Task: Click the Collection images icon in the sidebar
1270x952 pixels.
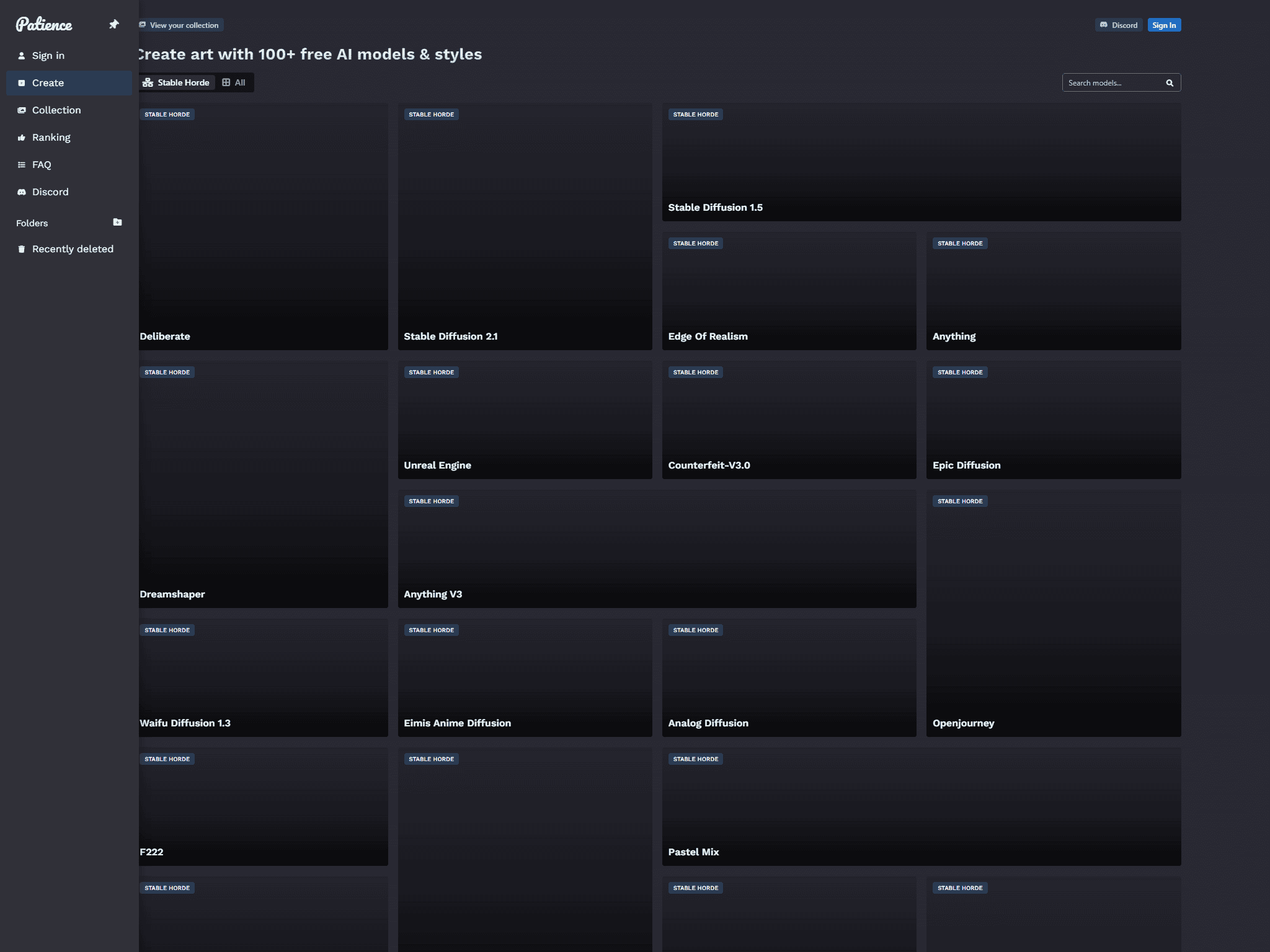Action: 22,110
